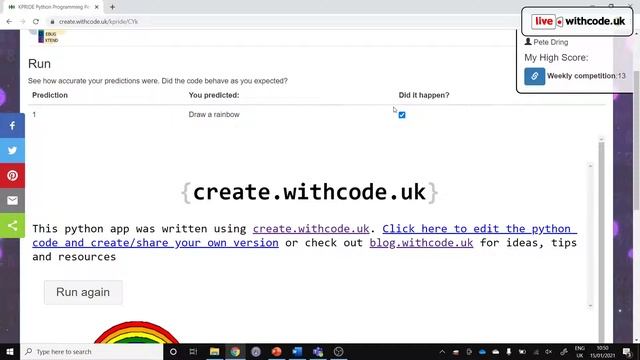The width and height of the screenshot is (640, 360).
Task: Share the page by email
Action: [12, 200]
